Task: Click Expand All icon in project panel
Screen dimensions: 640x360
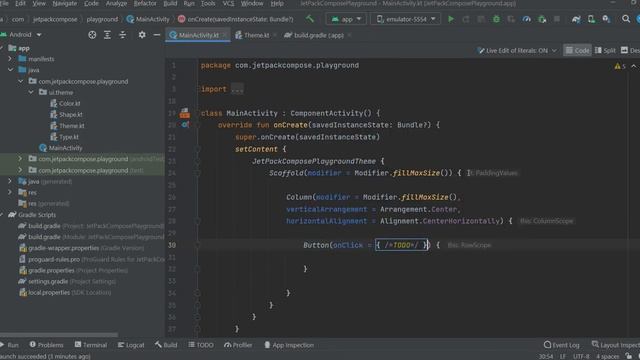Action: pyautogui.click(x=107, y=35)
